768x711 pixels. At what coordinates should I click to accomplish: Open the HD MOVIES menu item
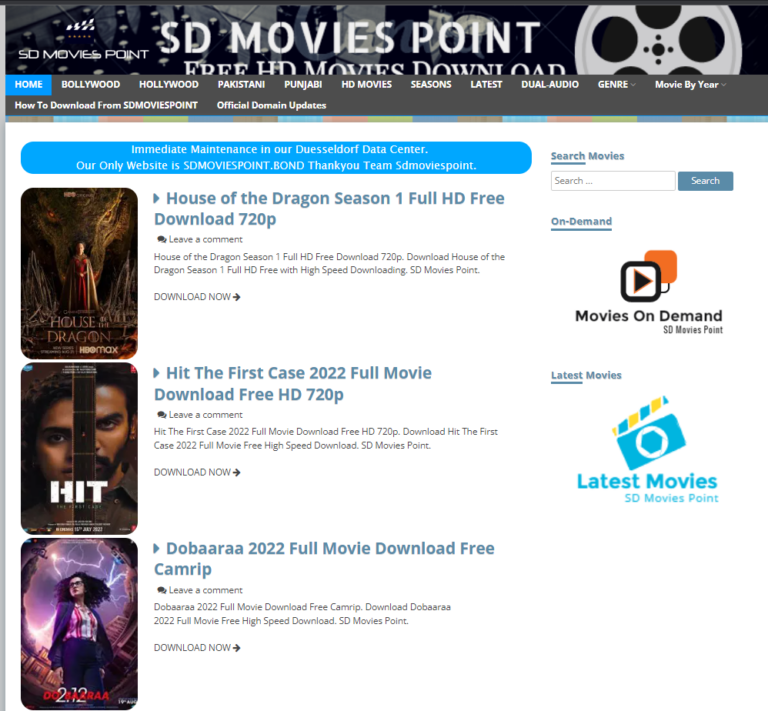366,85
